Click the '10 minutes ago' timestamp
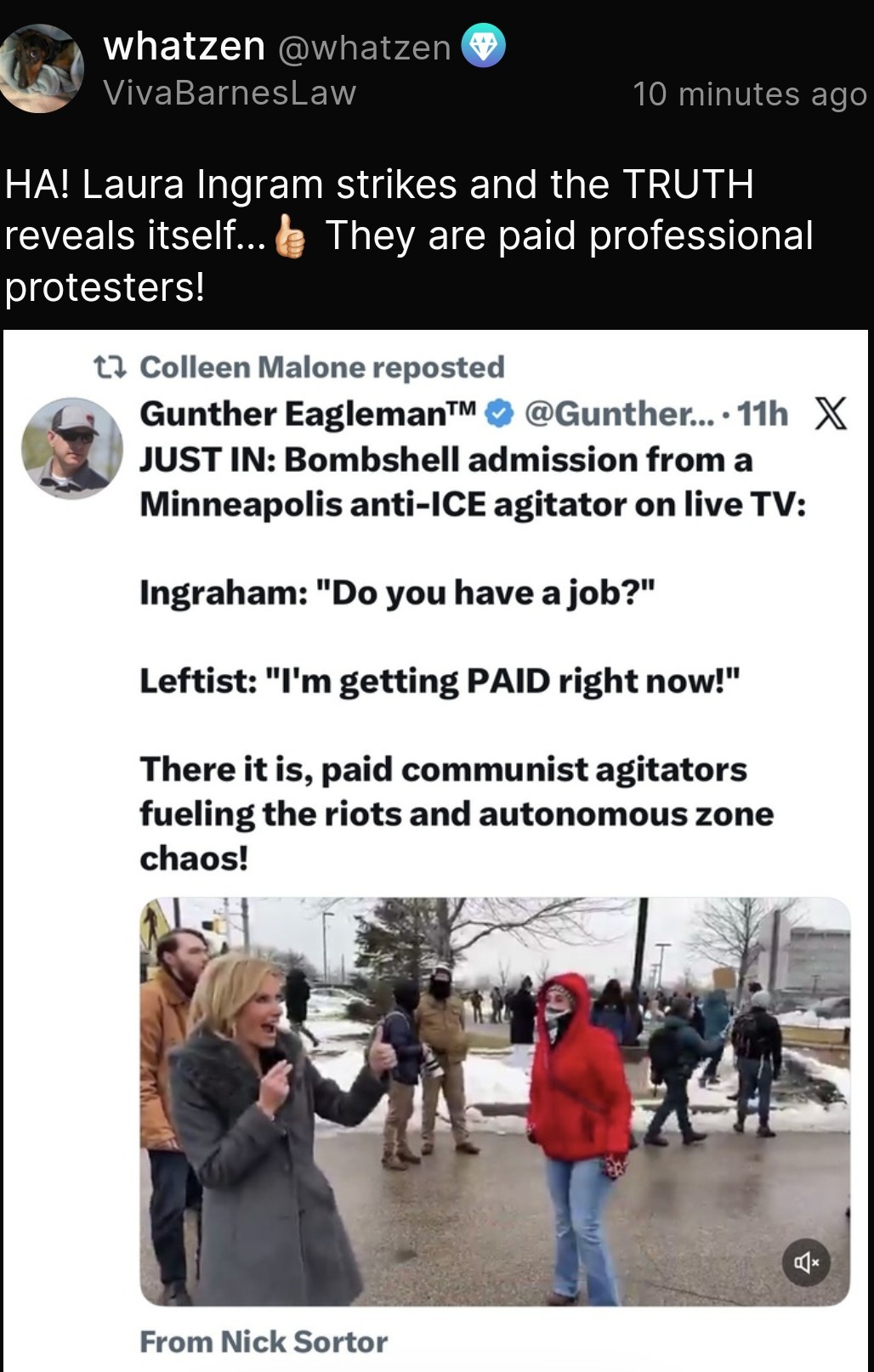 tap(749, 94)
